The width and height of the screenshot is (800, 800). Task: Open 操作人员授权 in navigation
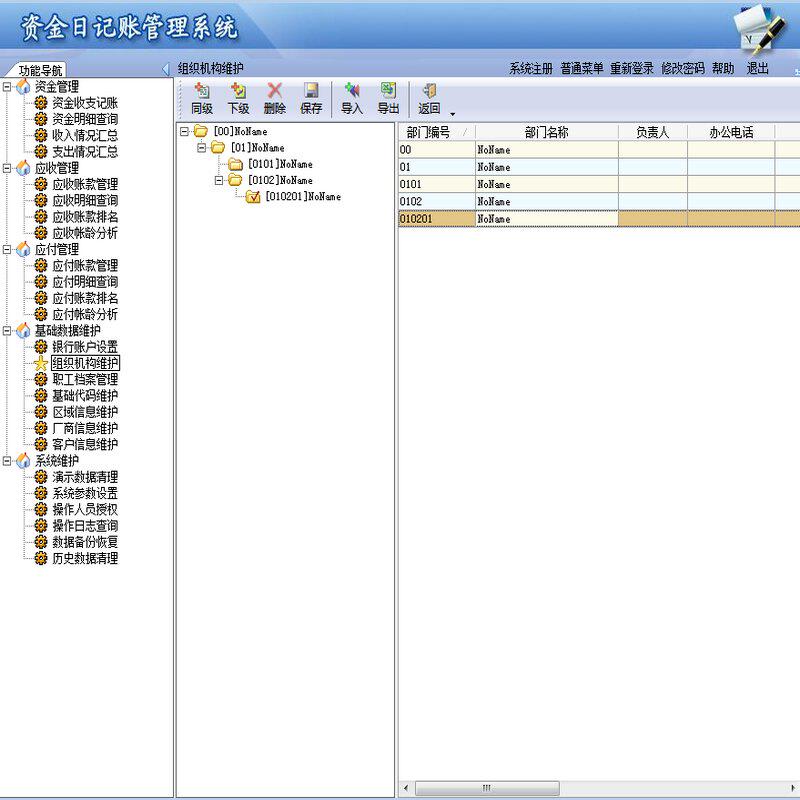(85, 510)
